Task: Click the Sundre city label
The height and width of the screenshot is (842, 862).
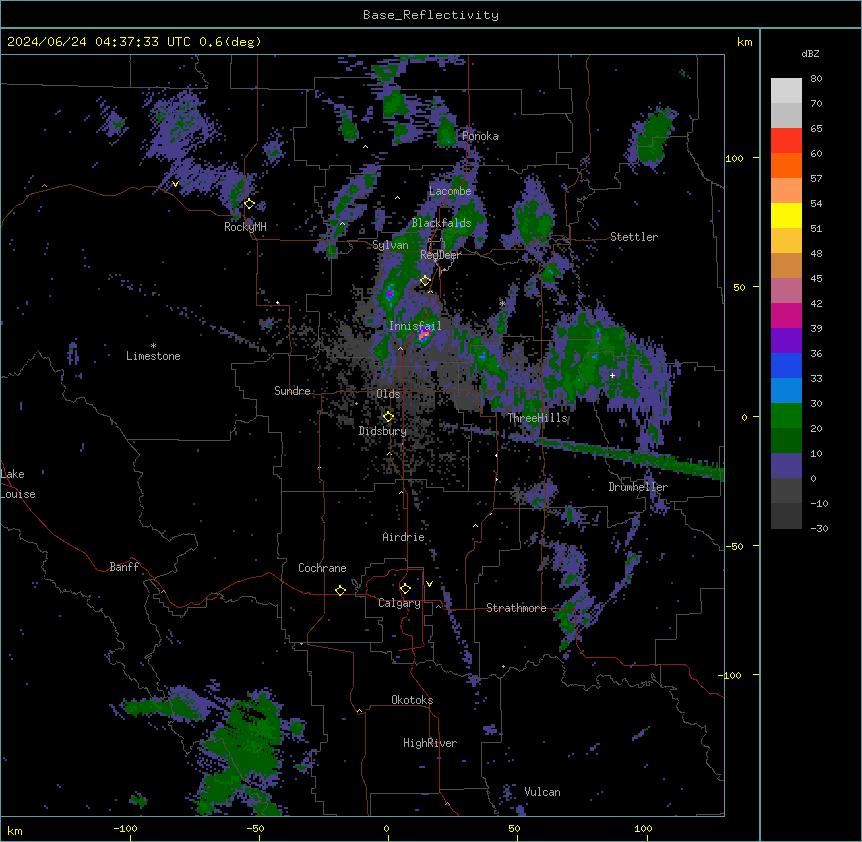Action: click(292, 391)
